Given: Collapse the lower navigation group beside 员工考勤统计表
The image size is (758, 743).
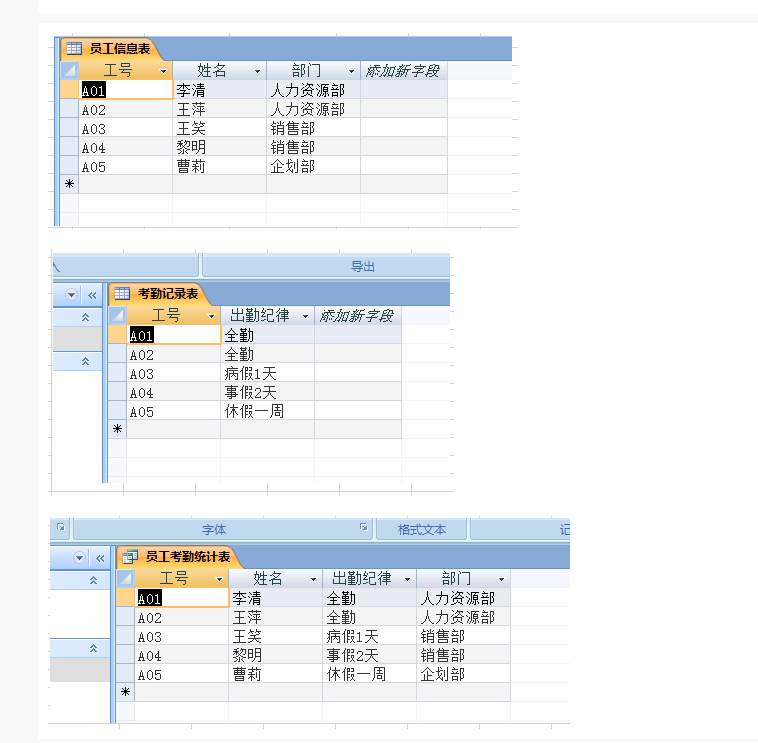Looking at the screenshot, I should coord(93,649).
